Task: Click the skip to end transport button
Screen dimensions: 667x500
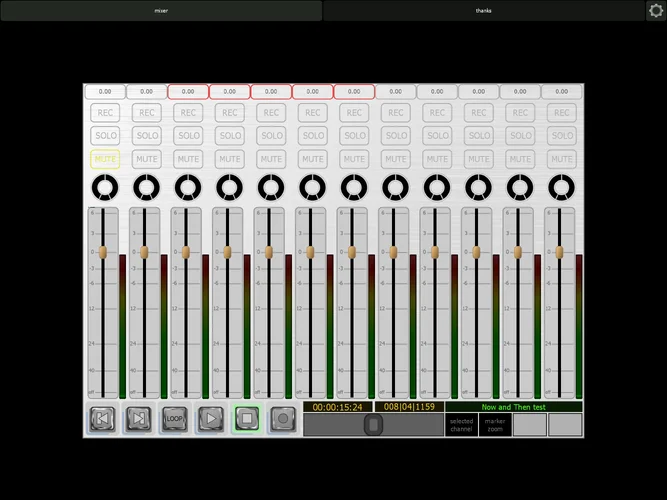Action: [x=139, y=418]
